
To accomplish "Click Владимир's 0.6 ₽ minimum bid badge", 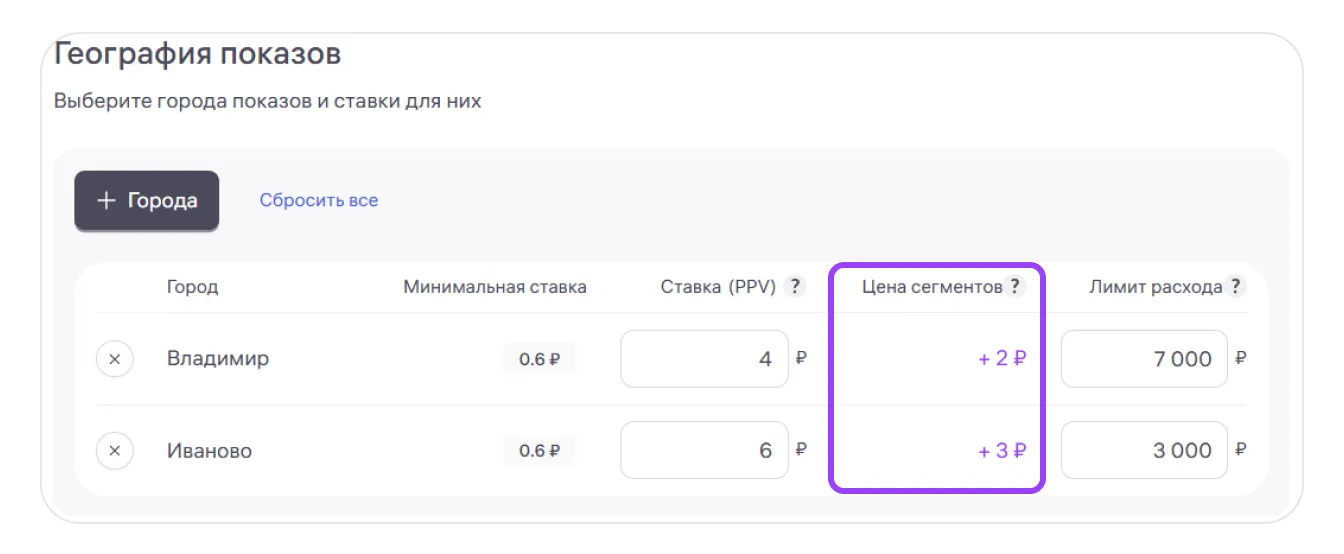I will (x=539, y=359).
